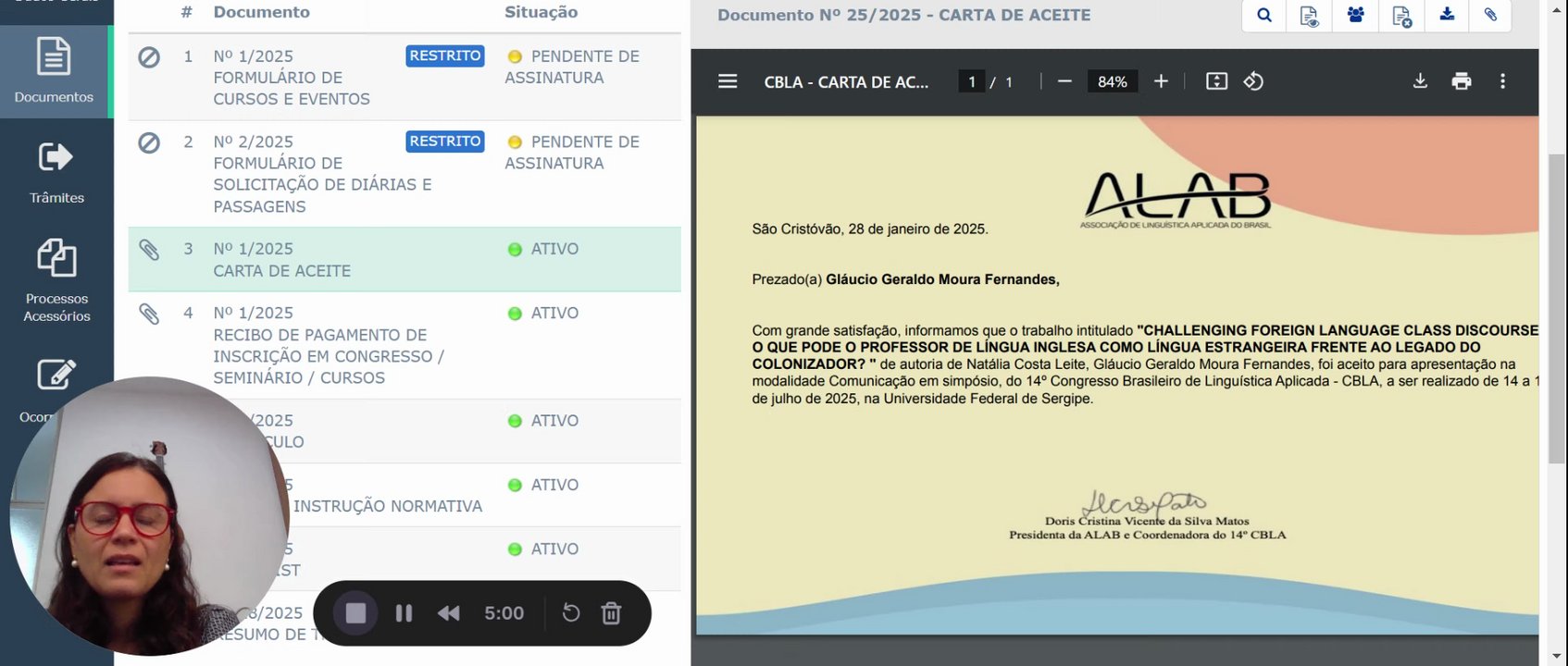Click restricted icon for Solicitação de Diárias e Passagens

[x=149, y=142]
